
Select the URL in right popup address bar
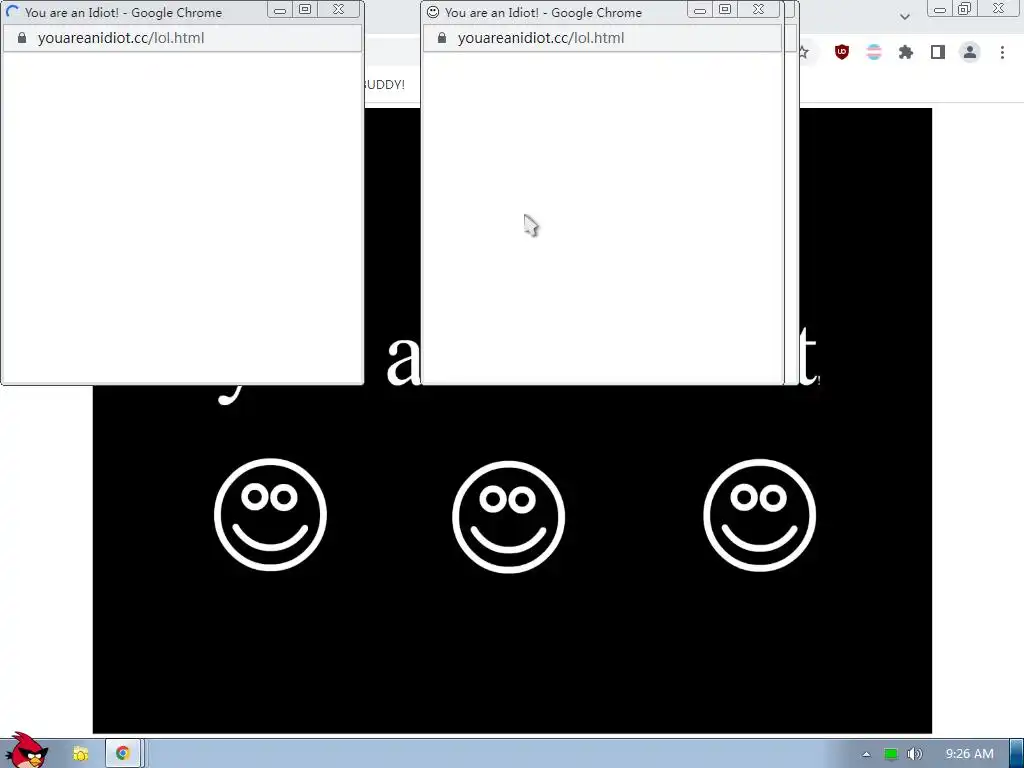(541, 38)
